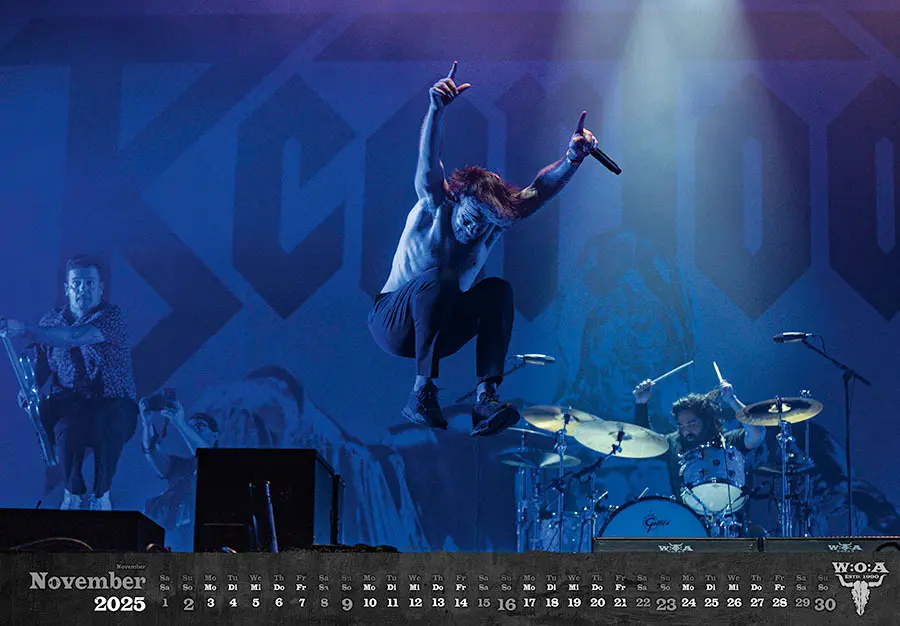Screen dimensions: 900x626
Task: Click date 28 in the calendar strip
Action: (779, 602)
